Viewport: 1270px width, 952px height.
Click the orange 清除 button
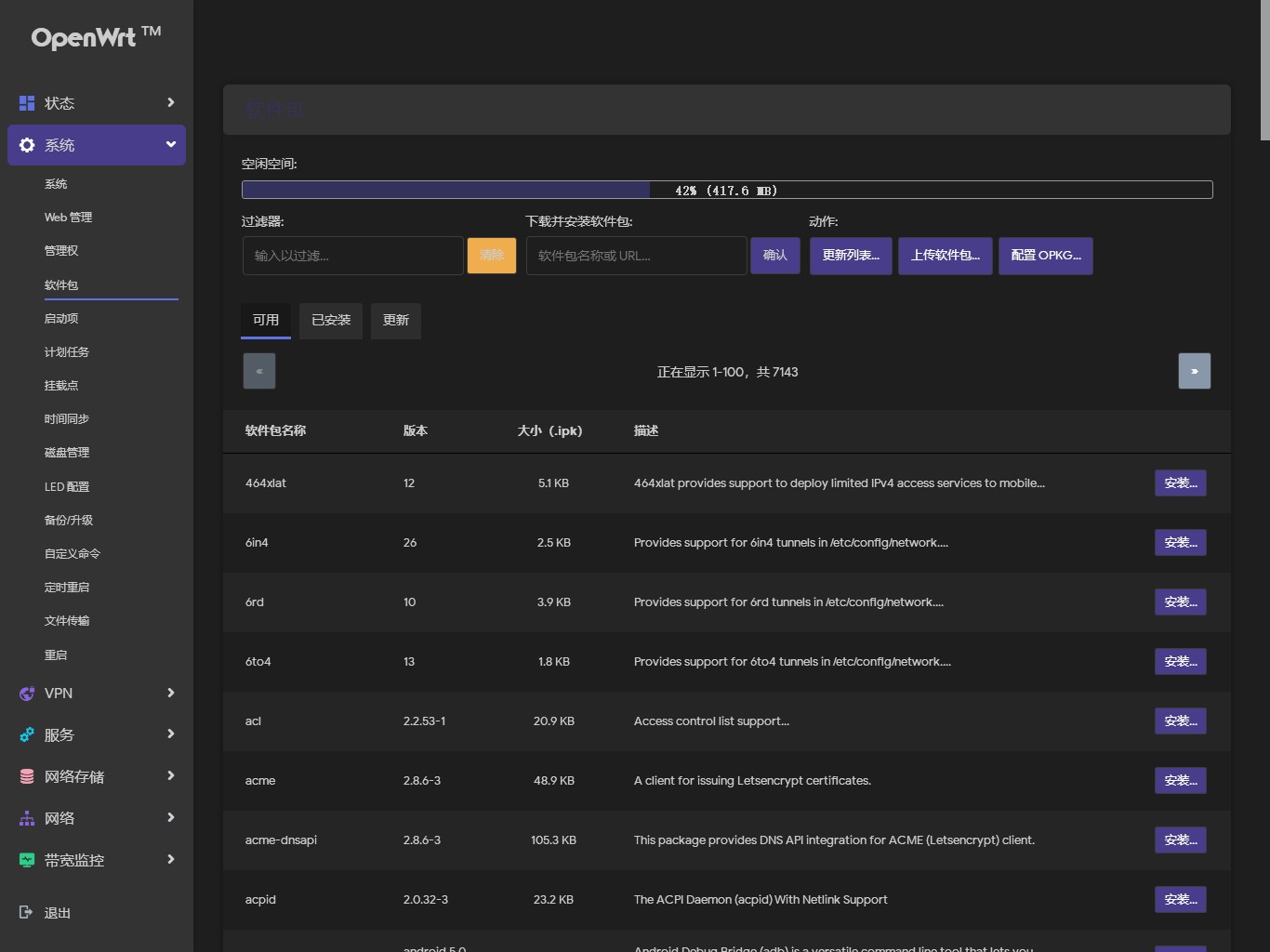pos(492,256)
